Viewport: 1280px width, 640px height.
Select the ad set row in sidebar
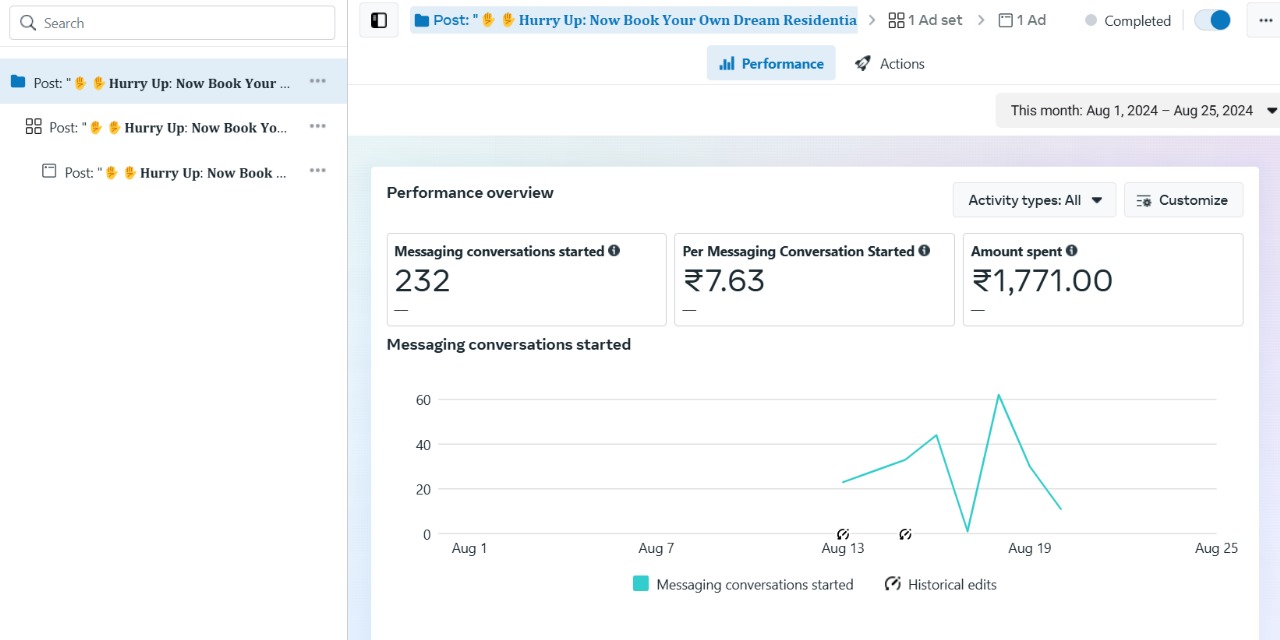click(173, 127)
